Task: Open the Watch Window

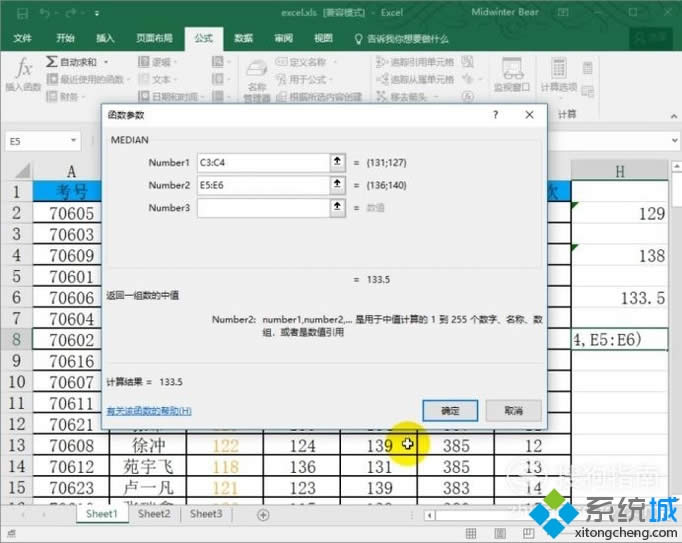Action: 512,74
